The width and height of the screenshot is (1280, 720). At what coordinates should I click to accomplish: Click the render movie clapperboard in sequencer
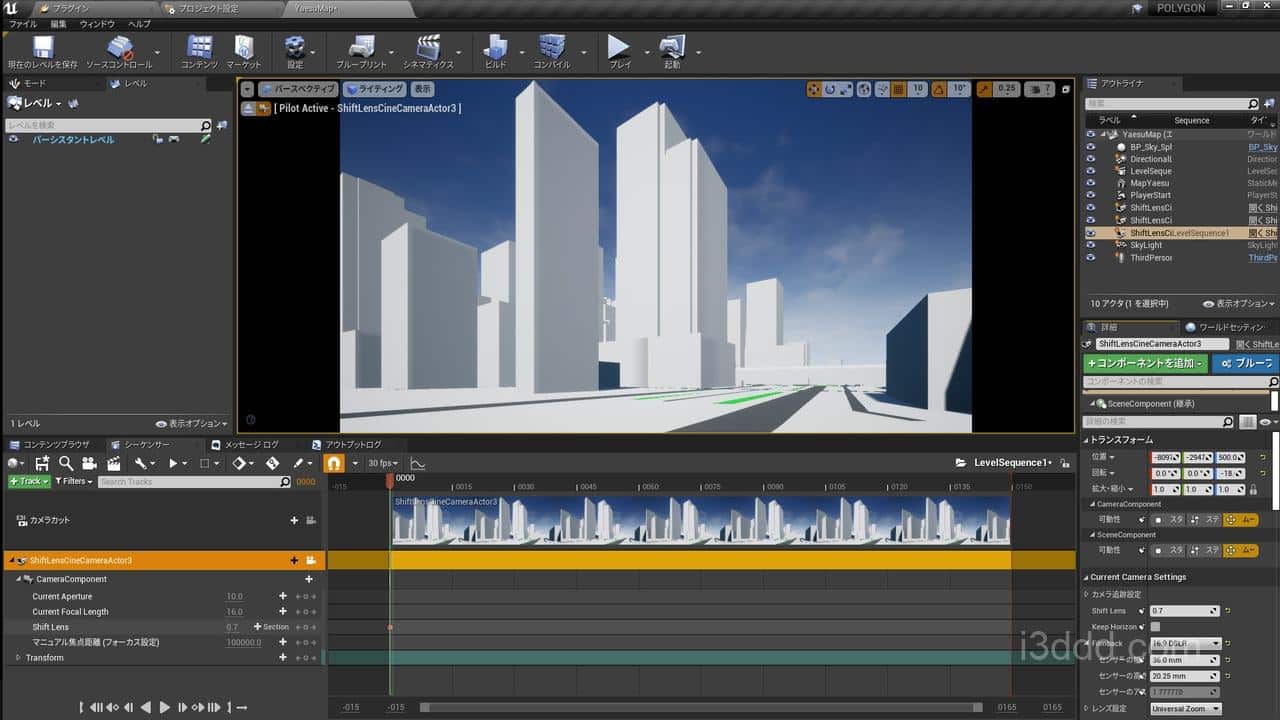click(113, 463)
